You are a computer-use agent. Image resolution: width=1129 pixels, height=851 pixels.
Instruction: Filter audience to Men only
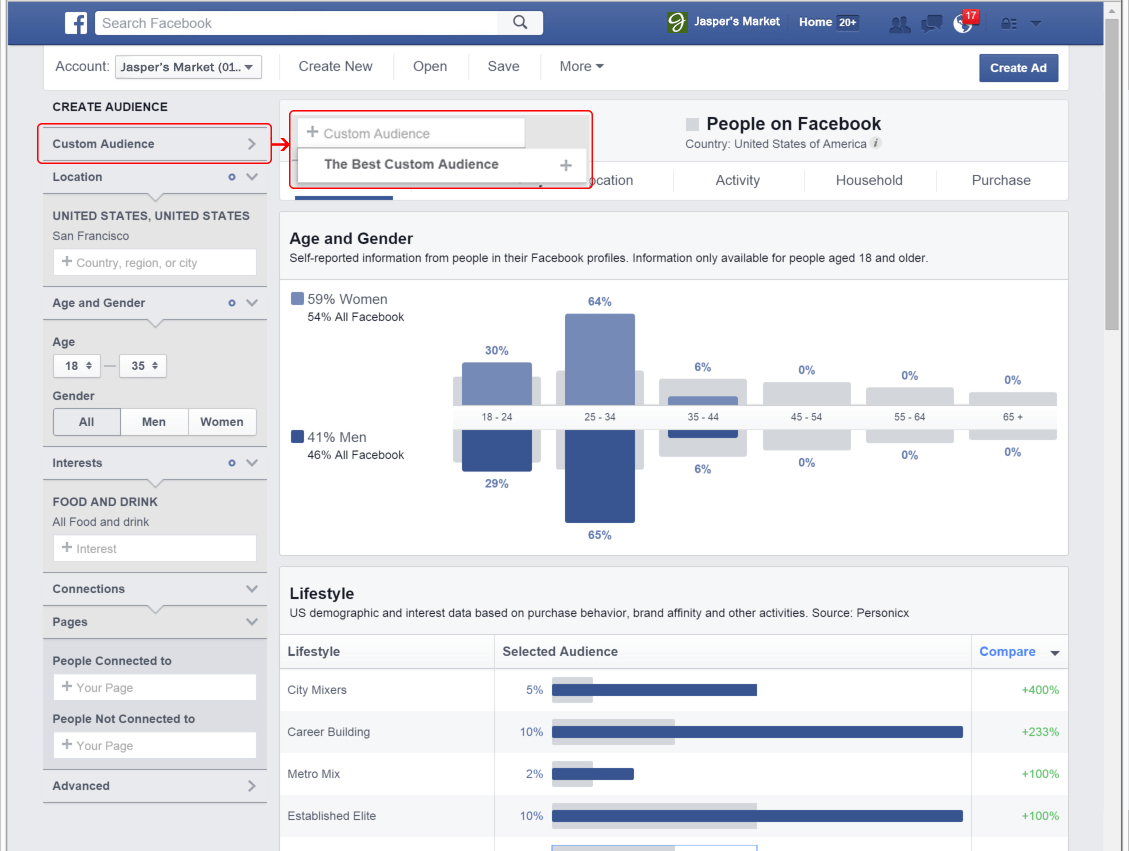coord(153,421)
